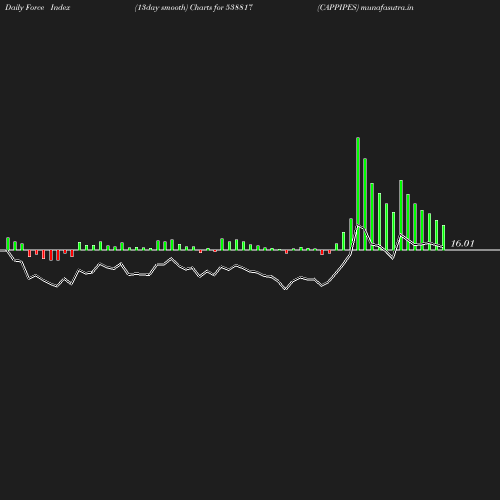Click the smoothed line trough near the red bars

click(x=57, y=286)
